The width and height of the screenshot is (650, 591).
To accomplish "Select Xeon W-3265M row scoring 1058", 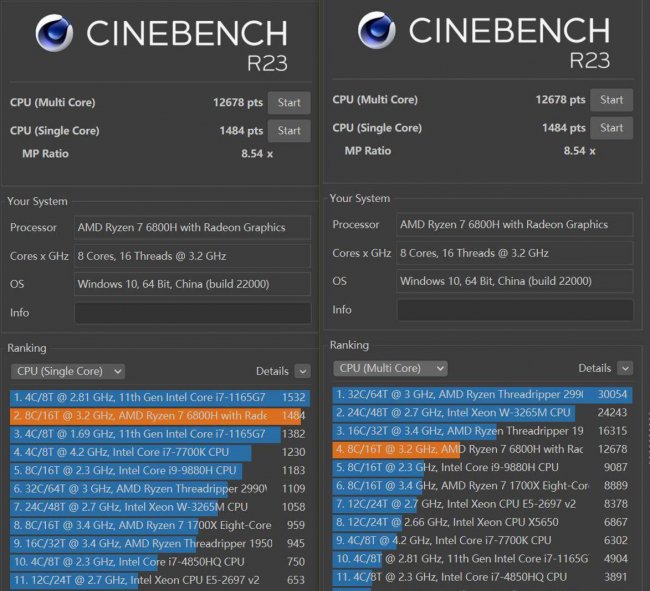I will (x=160, y=507).
